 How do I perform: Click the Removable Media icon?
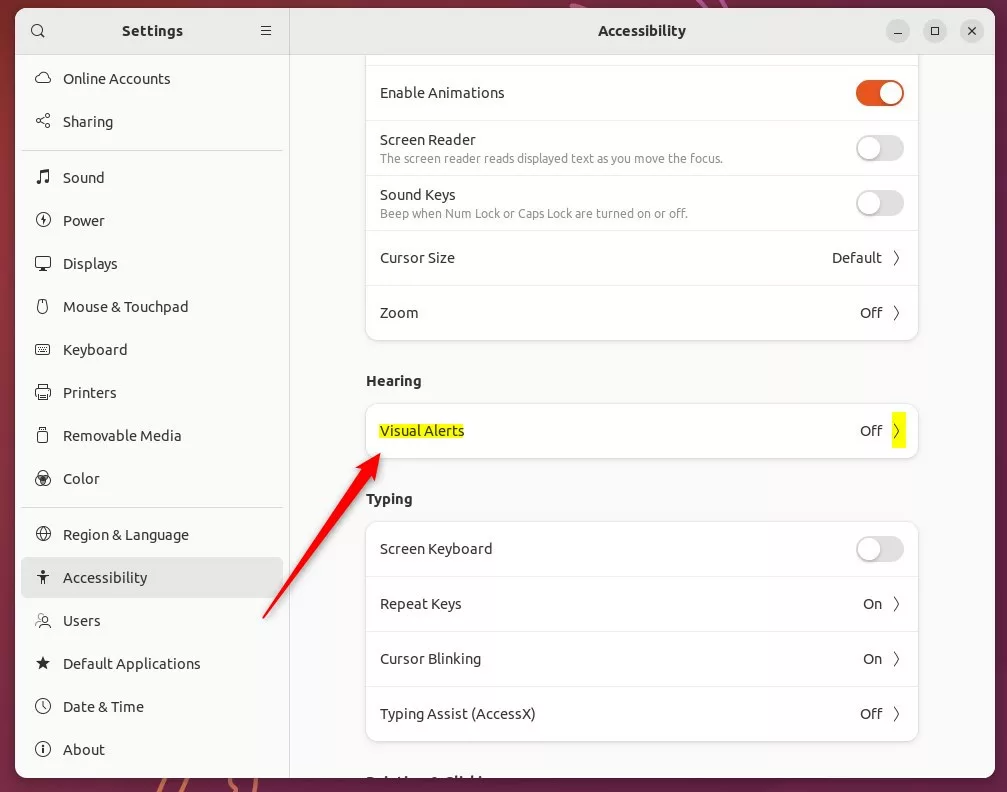click(43, 435)
